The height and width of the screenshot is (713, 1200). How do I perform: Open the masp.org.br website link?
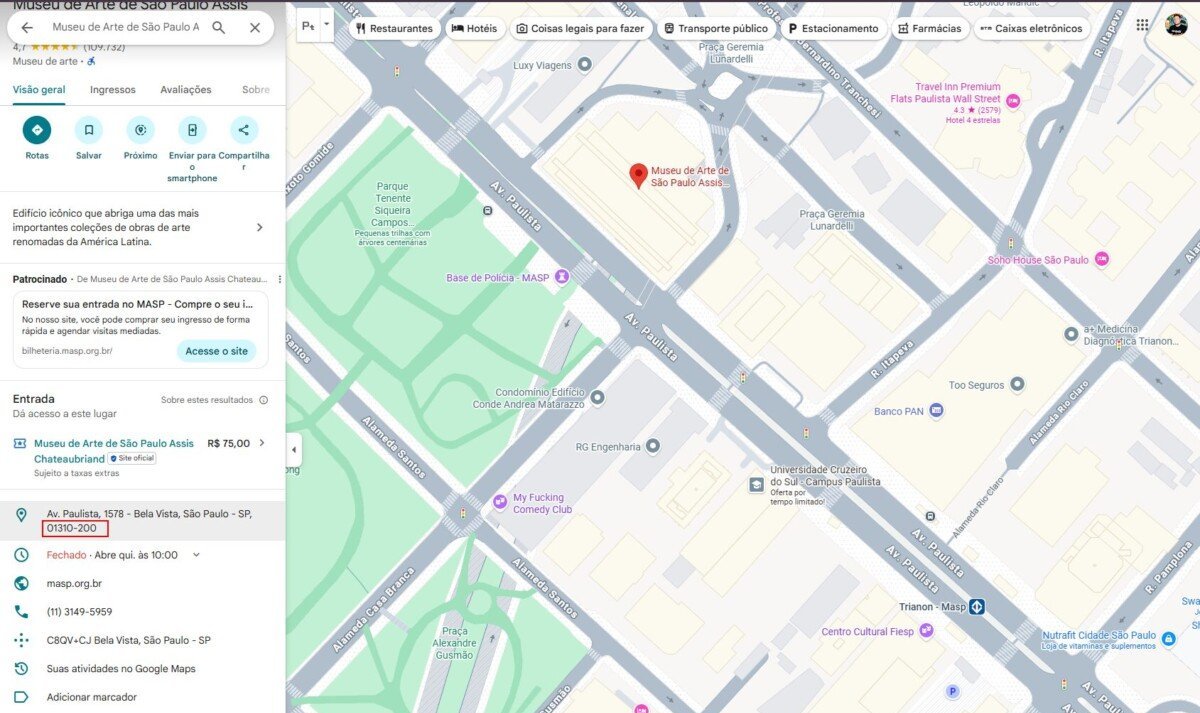tap(74, 583)
